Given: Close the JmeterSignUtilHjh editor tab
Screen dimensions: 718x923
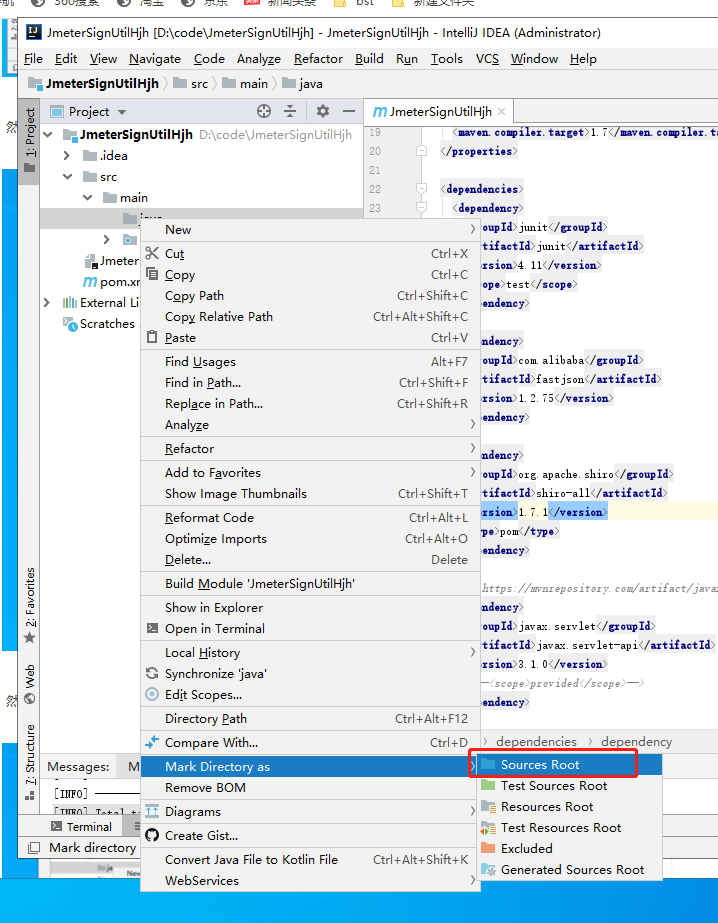Looking at the screenshot, I should point(501,111).
